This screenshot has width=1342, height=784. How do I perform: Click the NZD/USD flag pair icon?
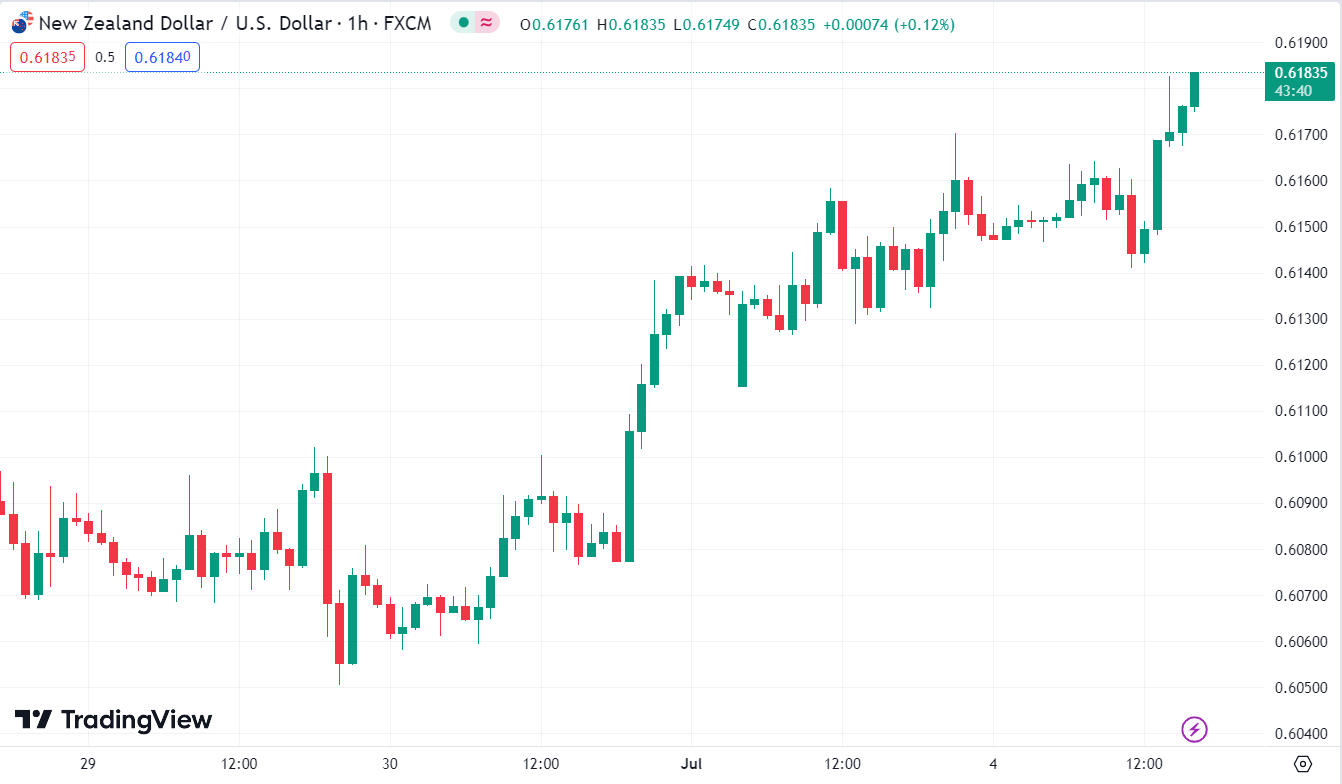22,22
